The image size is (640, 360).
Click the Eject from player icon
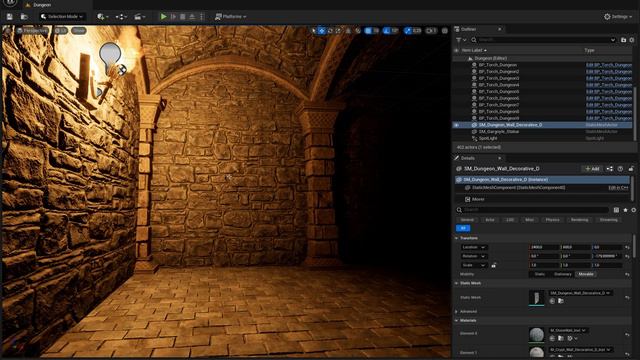pos(192,17)
